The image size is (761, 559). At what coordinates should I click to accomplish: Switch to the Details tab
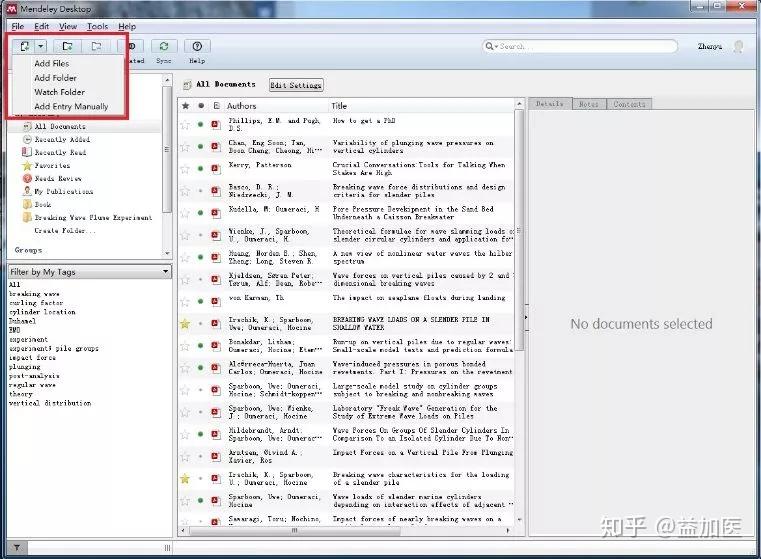(550, 104)
